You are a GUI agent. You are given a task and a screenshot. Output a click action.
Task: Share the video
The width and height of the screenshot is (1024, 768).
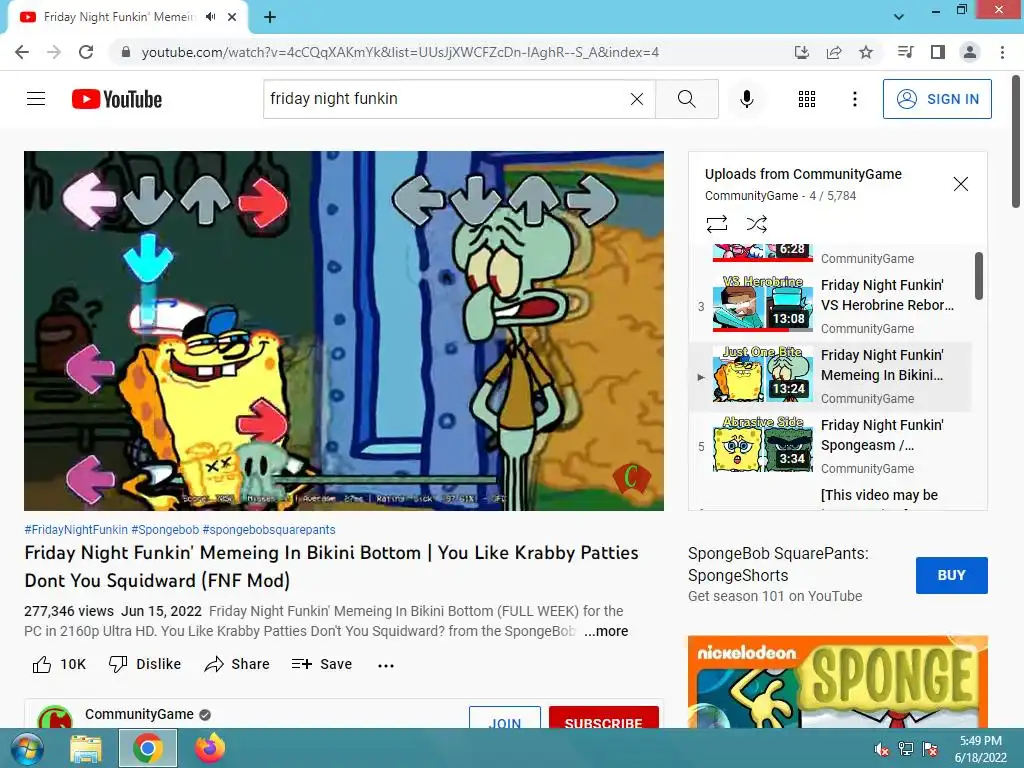pyautogui.click(x=236, y=664)
